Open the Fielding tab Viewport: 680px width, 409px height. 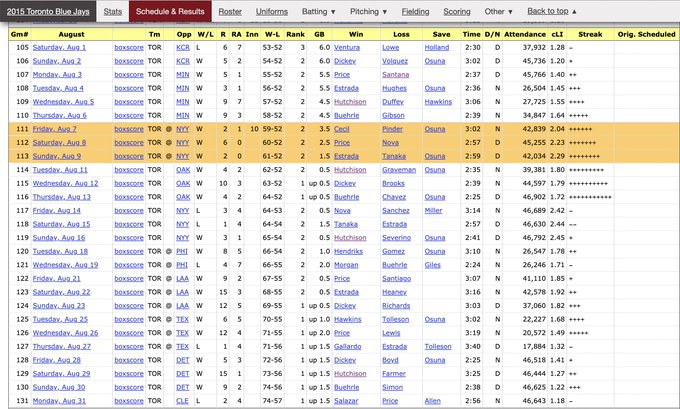point(415,12)
